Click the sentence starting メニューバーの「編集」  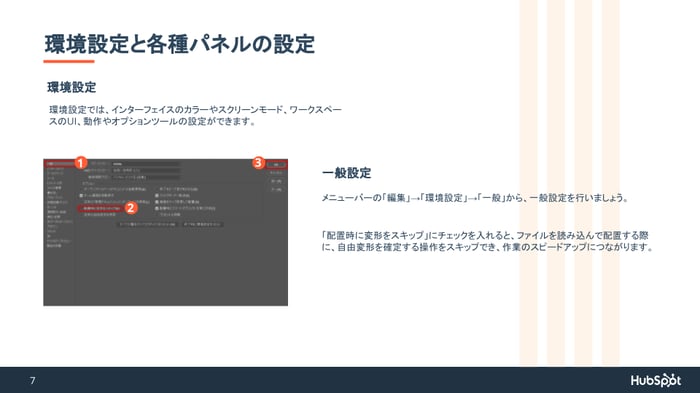[x=475, y=198]
